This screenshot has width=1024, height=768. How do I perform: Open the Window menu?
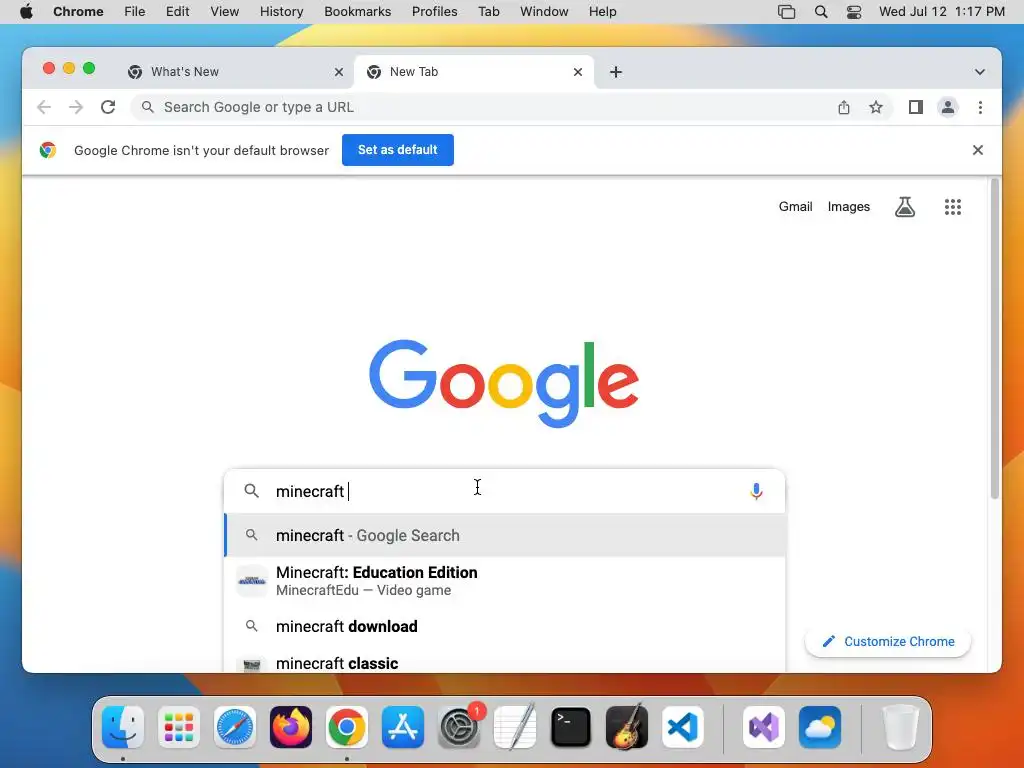click(544, 12)
